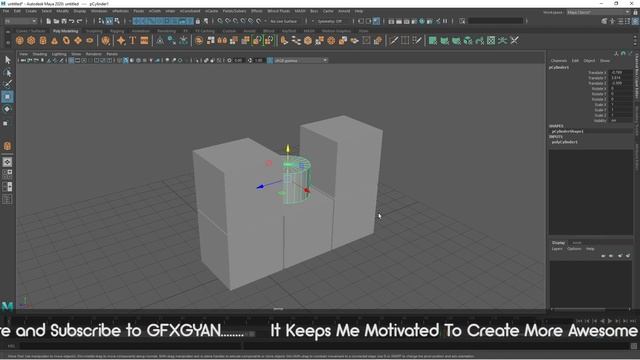Viewport: 640px width, 360px height.
Task: Click the Extrude shelf icon
Action: tap(284, 40)
